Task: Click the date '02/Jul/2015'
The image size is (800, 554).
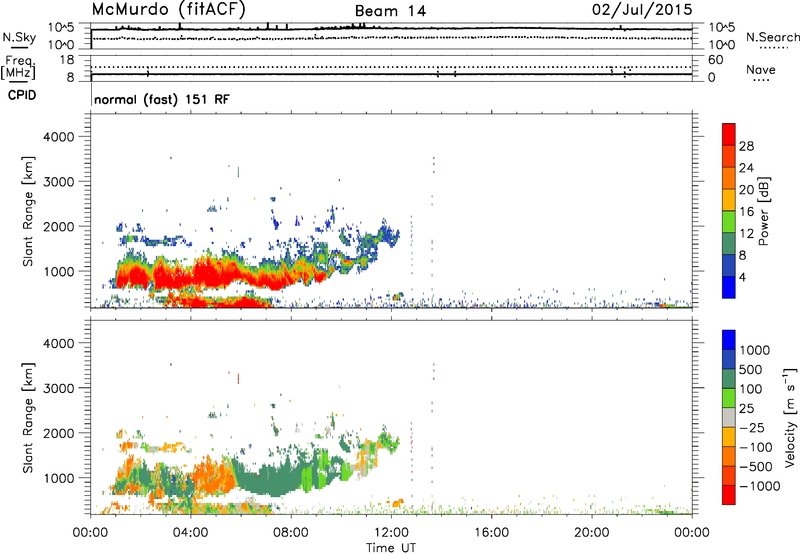Action: (x=642, y=9)
